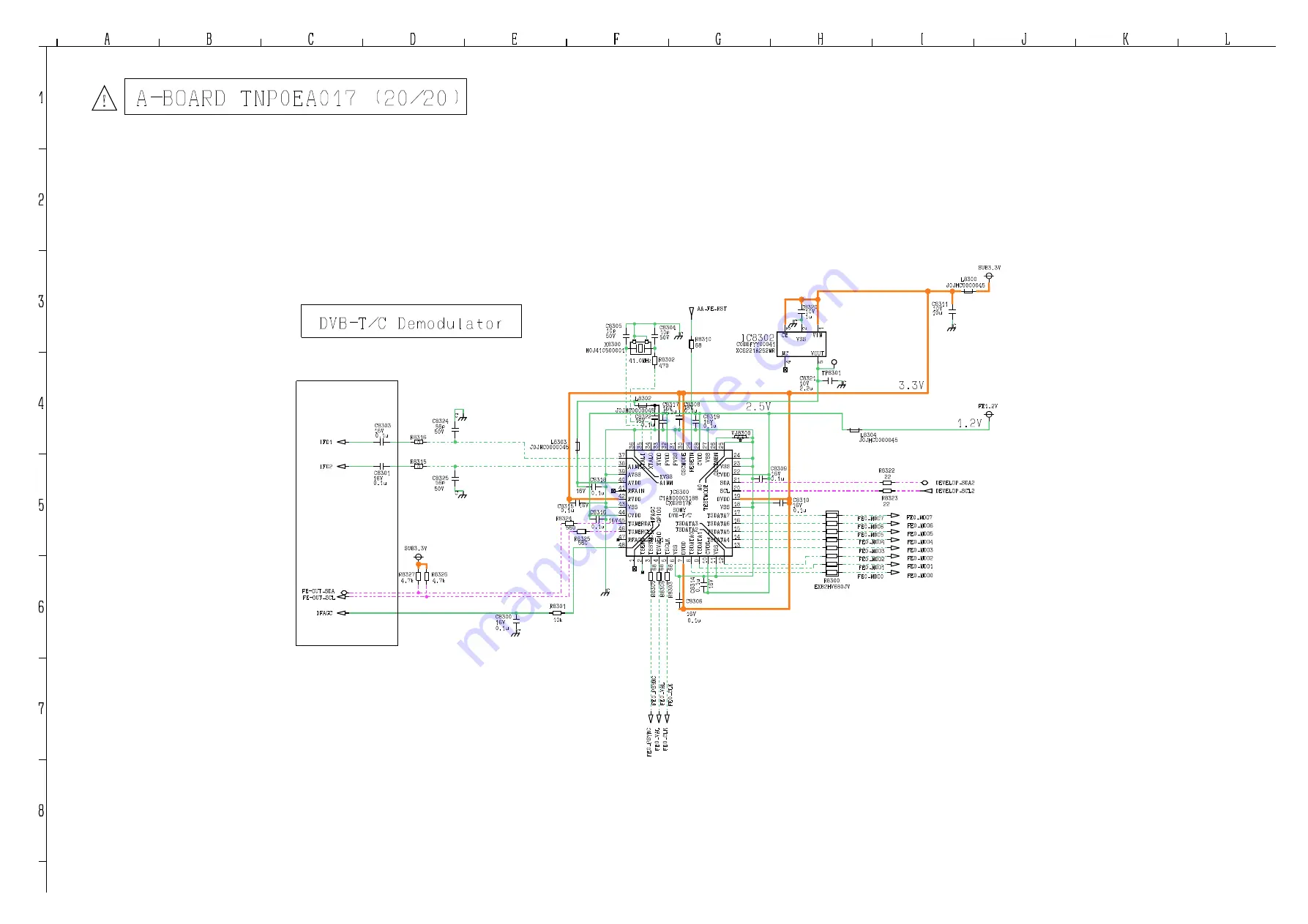Click the SUB3.3V terminal at top right

tap(989, 277)
